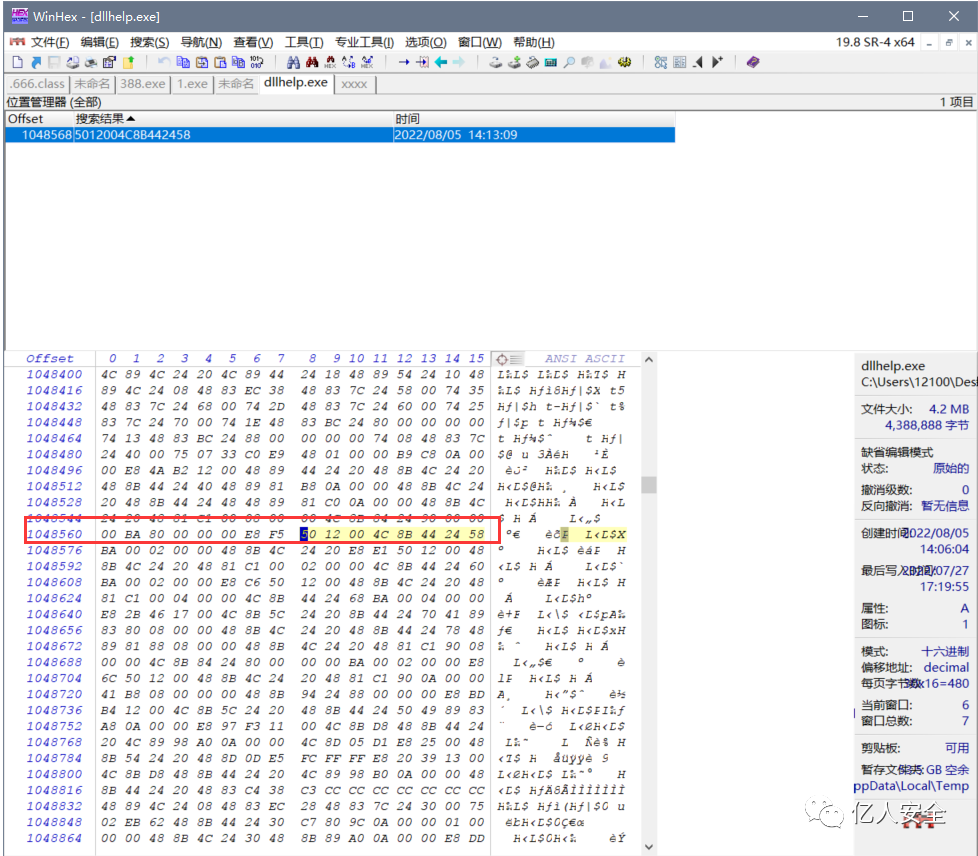
Task: Click the decimal offset address value
Action: pyautogui.click(x=946, y=668)
